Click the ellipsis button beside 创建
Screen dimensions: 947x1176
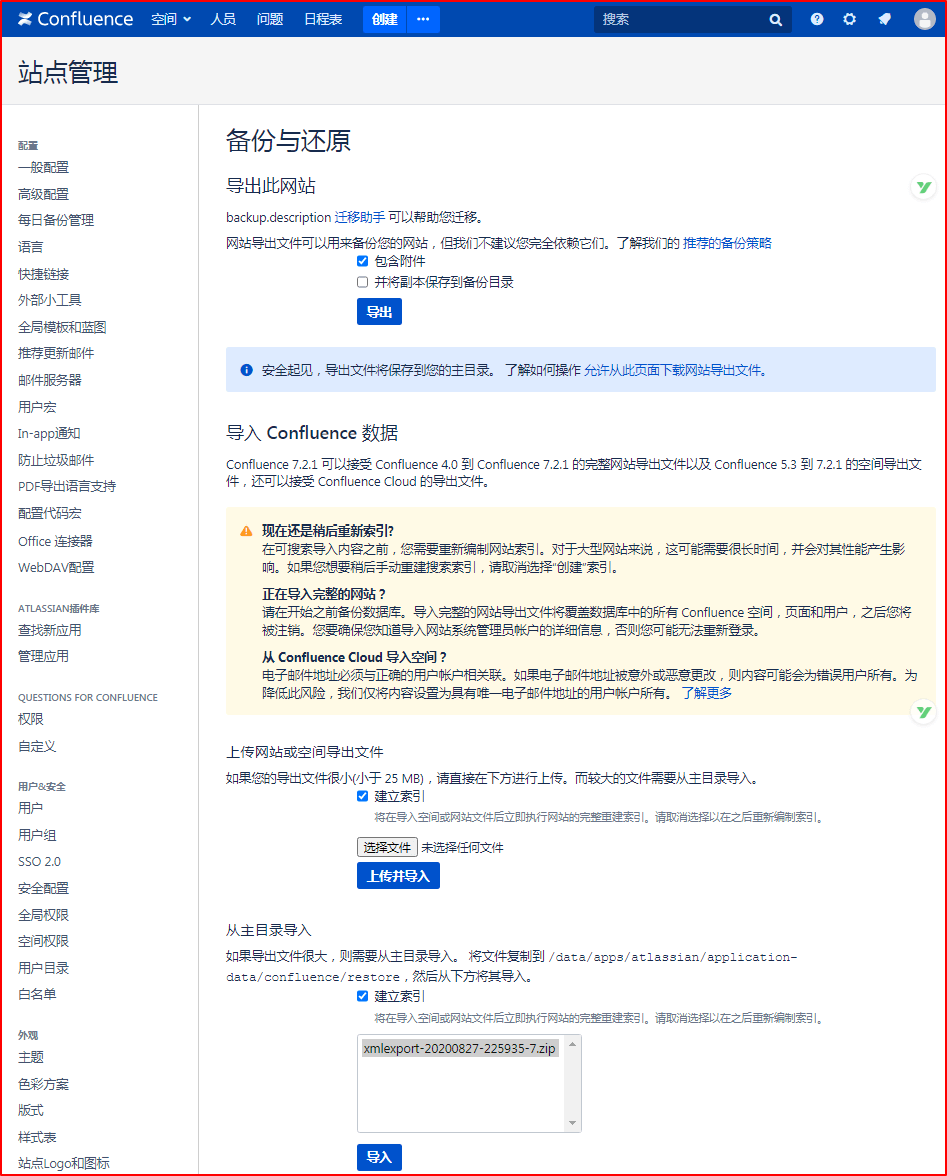[x=423, y=19]
